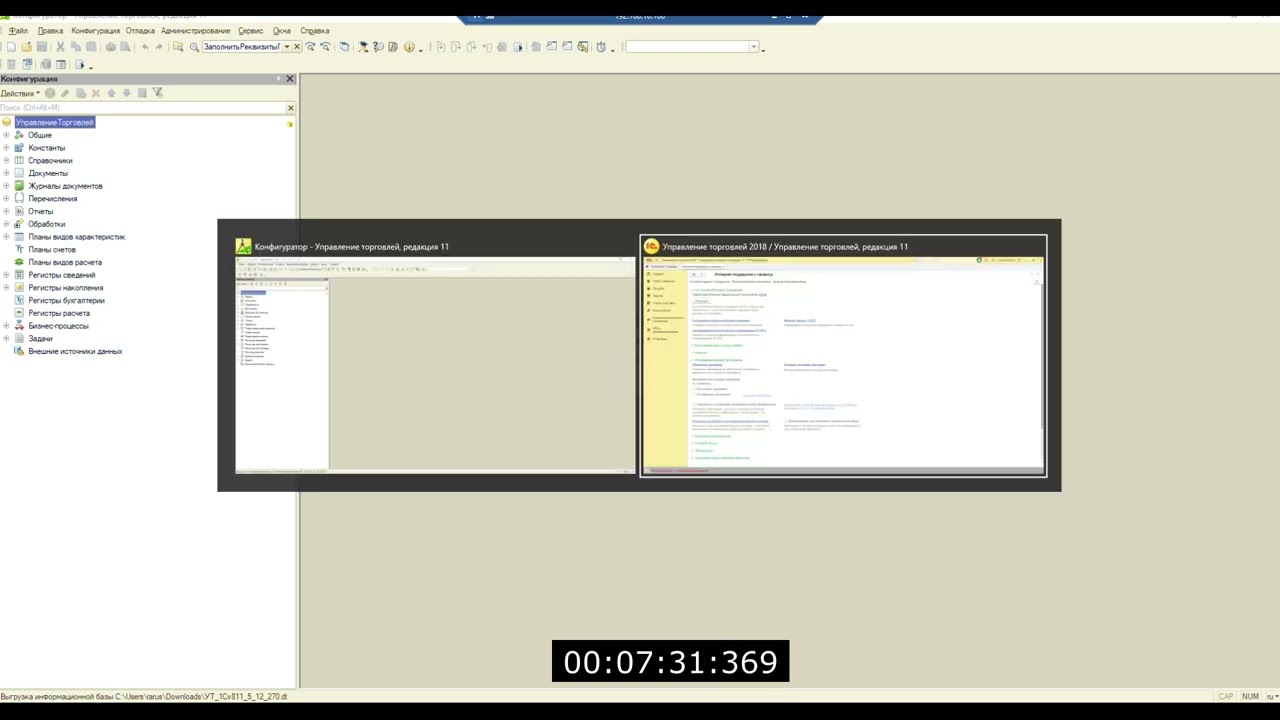Viewport: 1280px width, 720px height.
Task: Expand the Бизнес-процессы tree node
Action: (x=6, y=326)
